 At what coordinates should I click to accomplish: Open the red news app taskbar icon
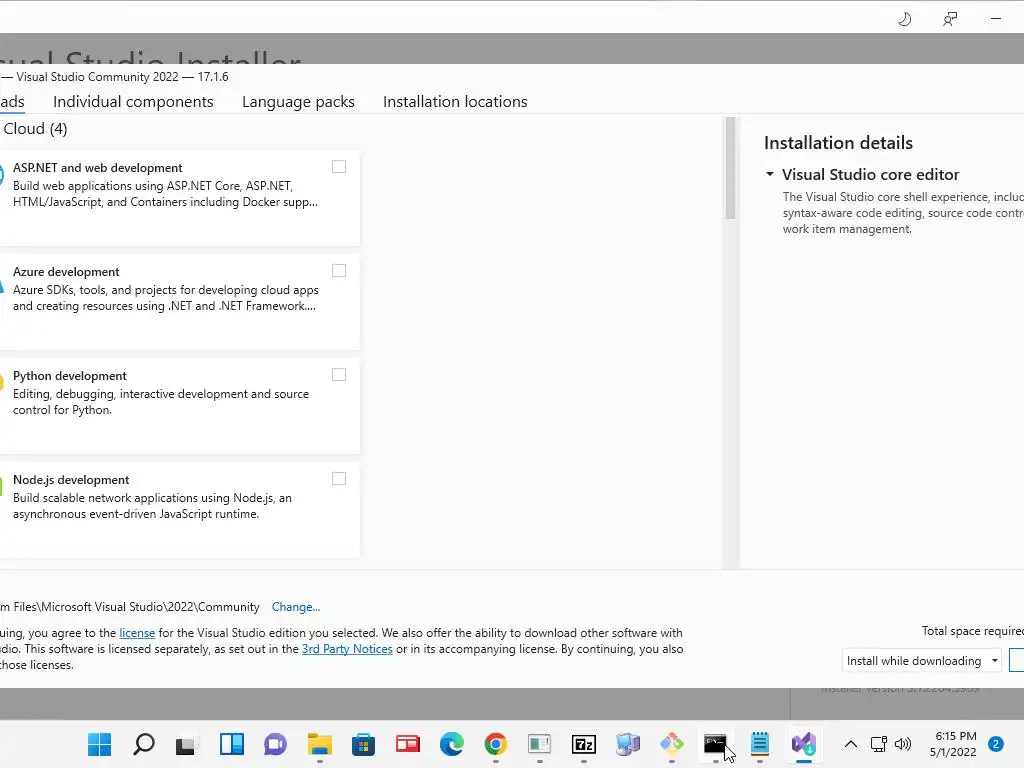pyautogui.click(x=408, y=744)
